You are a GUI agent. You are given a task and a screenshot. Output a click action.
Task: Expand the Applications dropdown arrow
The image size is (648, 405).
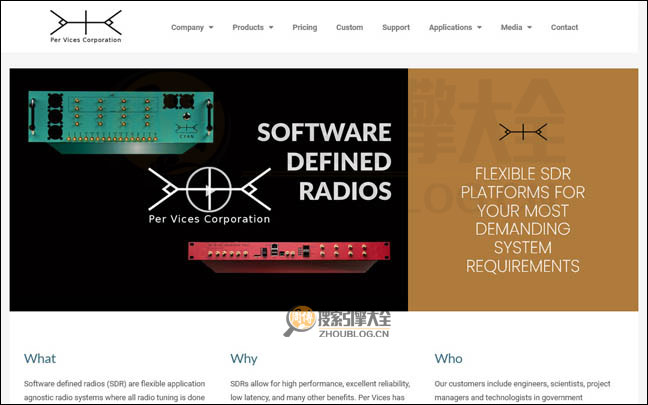point(479,28)
